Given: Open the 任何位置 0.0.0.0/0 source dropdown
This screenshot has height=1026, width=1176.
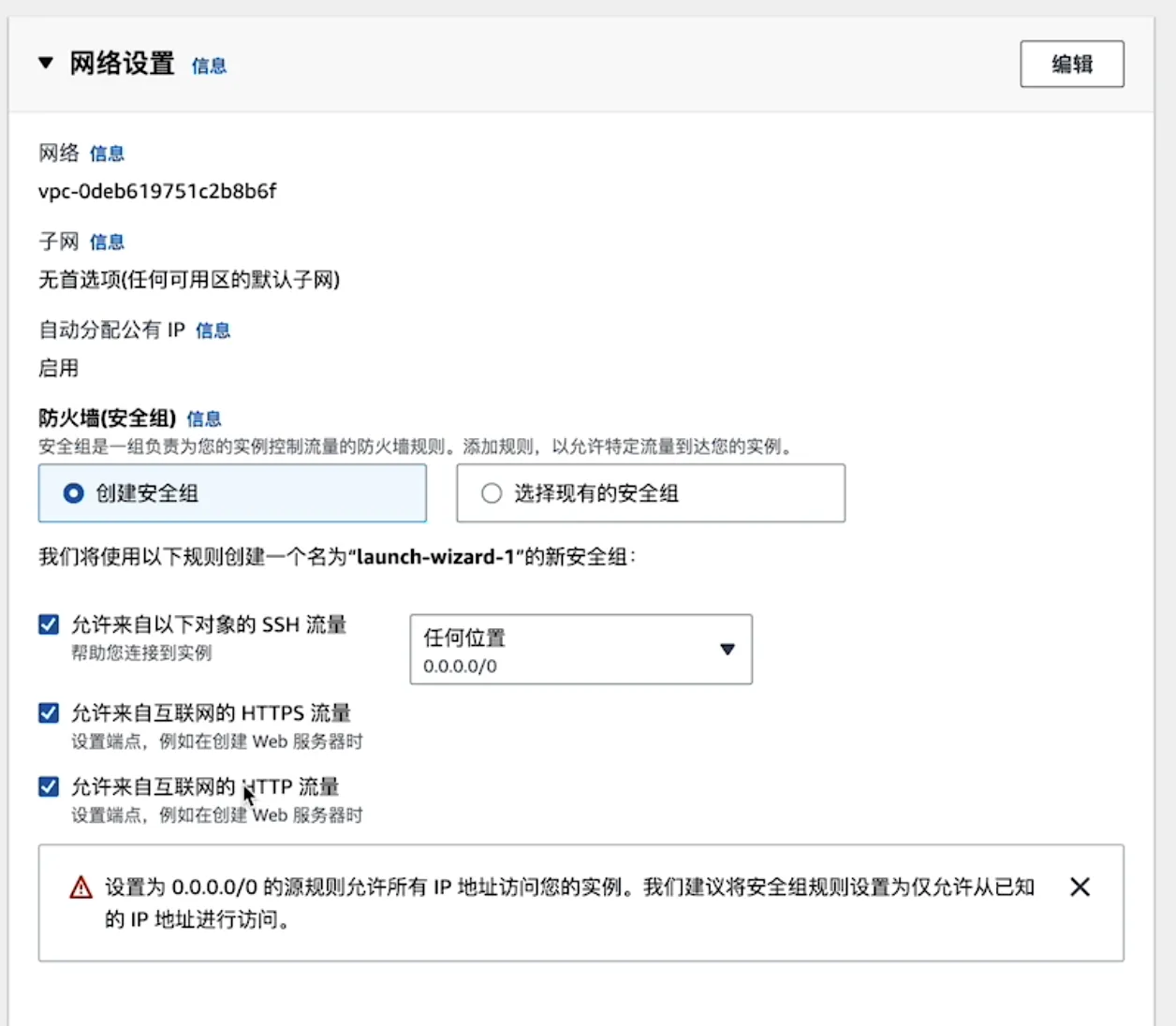Looking at the screenshot, I should pos(581,649).
